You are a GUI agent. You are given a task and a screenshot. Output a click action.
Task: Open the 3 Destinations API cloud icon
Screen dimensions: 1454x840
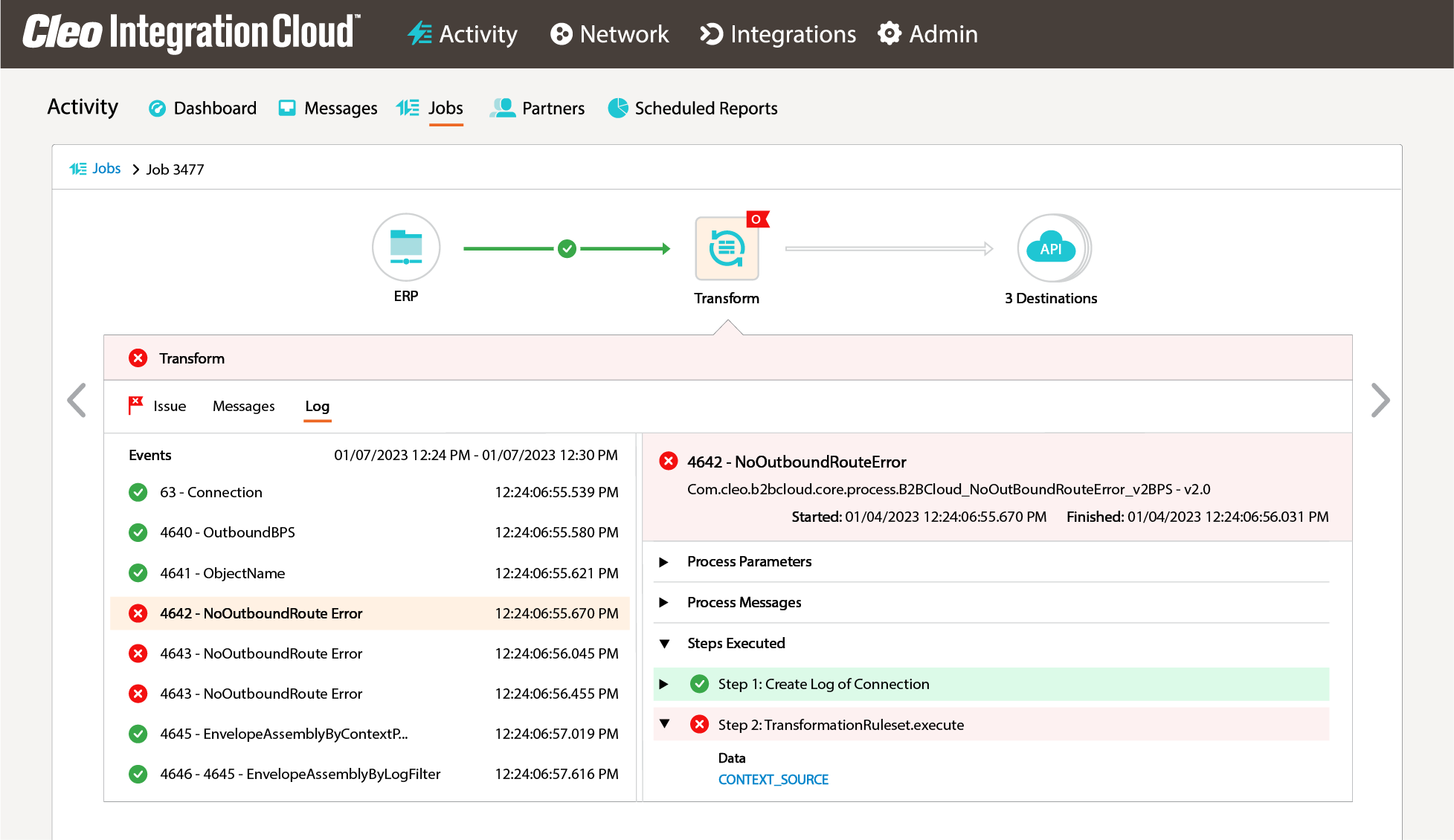(1051, 248)
